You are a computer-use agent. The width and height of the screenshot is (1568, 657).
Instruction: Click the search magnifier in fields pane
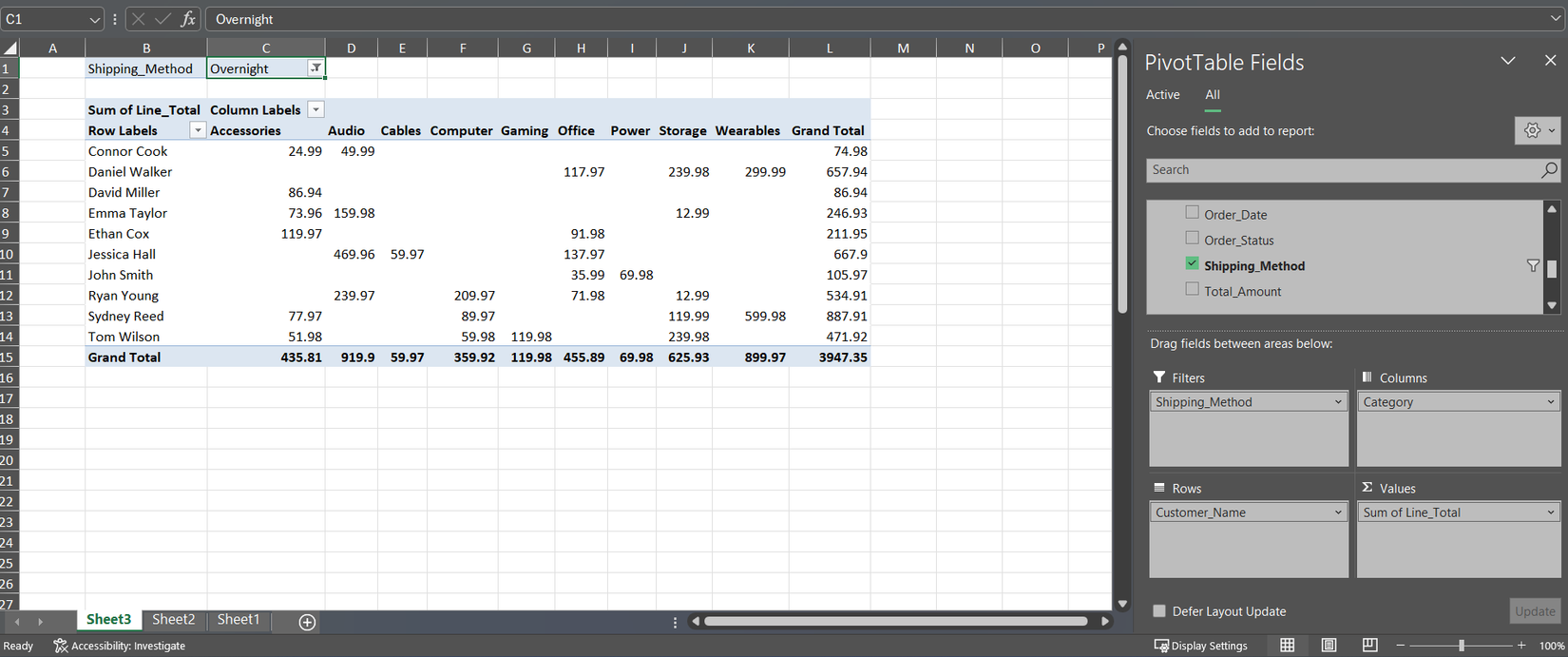tap(1548, 170)
